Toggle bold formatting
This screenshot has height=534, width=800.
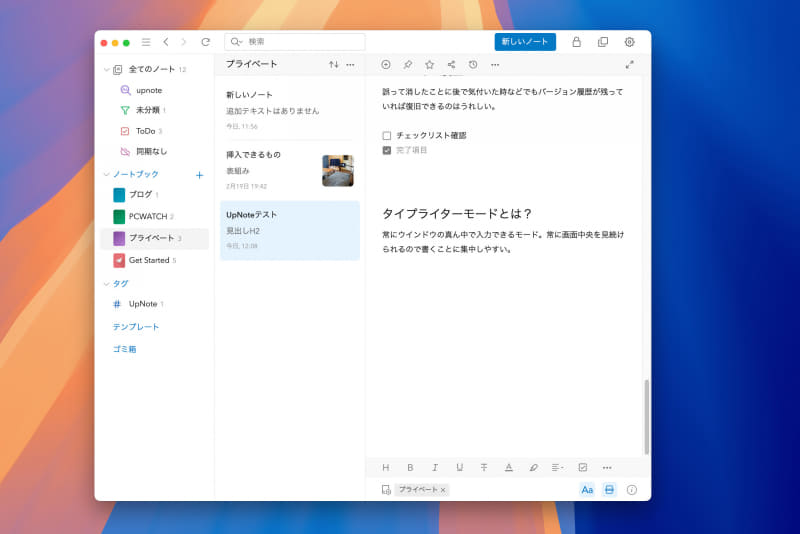(410, 467)
